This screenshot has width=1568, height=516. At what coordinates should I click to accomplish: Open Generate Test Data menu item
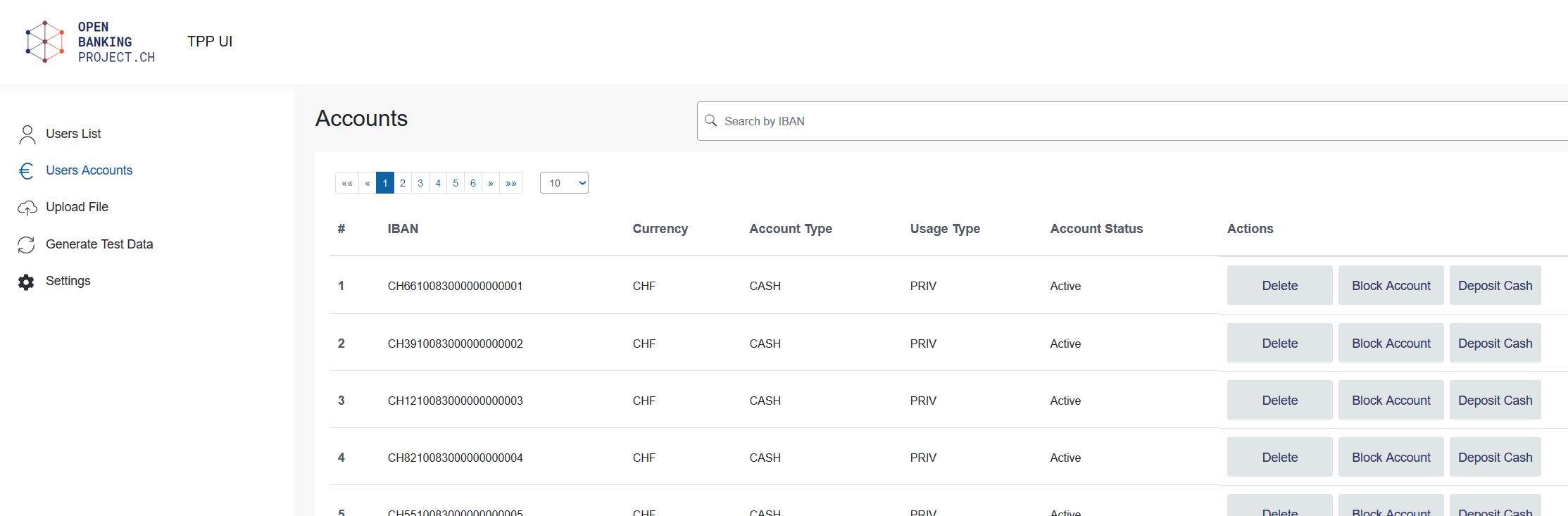point(99,244)
